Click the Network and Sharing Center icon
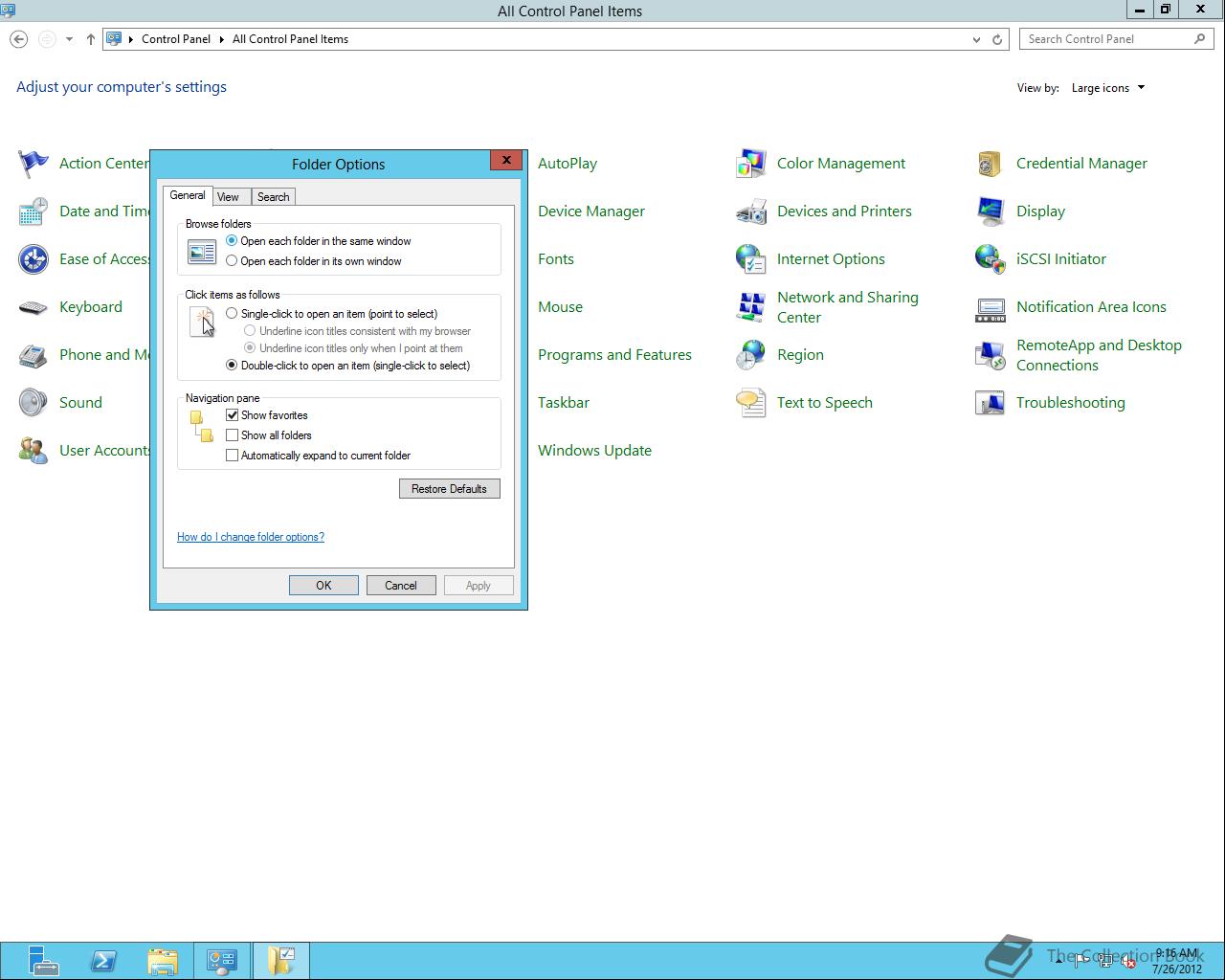Viewport: 1225px width, 980px height. (751, 307)
